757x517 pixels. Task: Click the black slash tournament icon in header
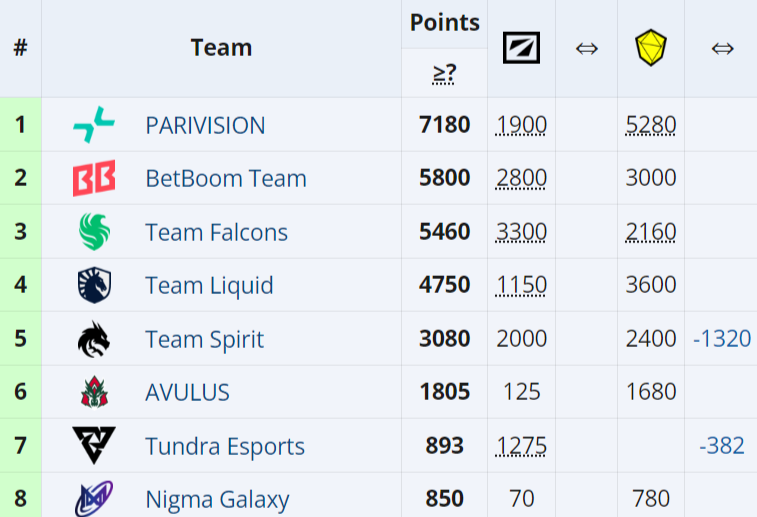coord(521,48)
